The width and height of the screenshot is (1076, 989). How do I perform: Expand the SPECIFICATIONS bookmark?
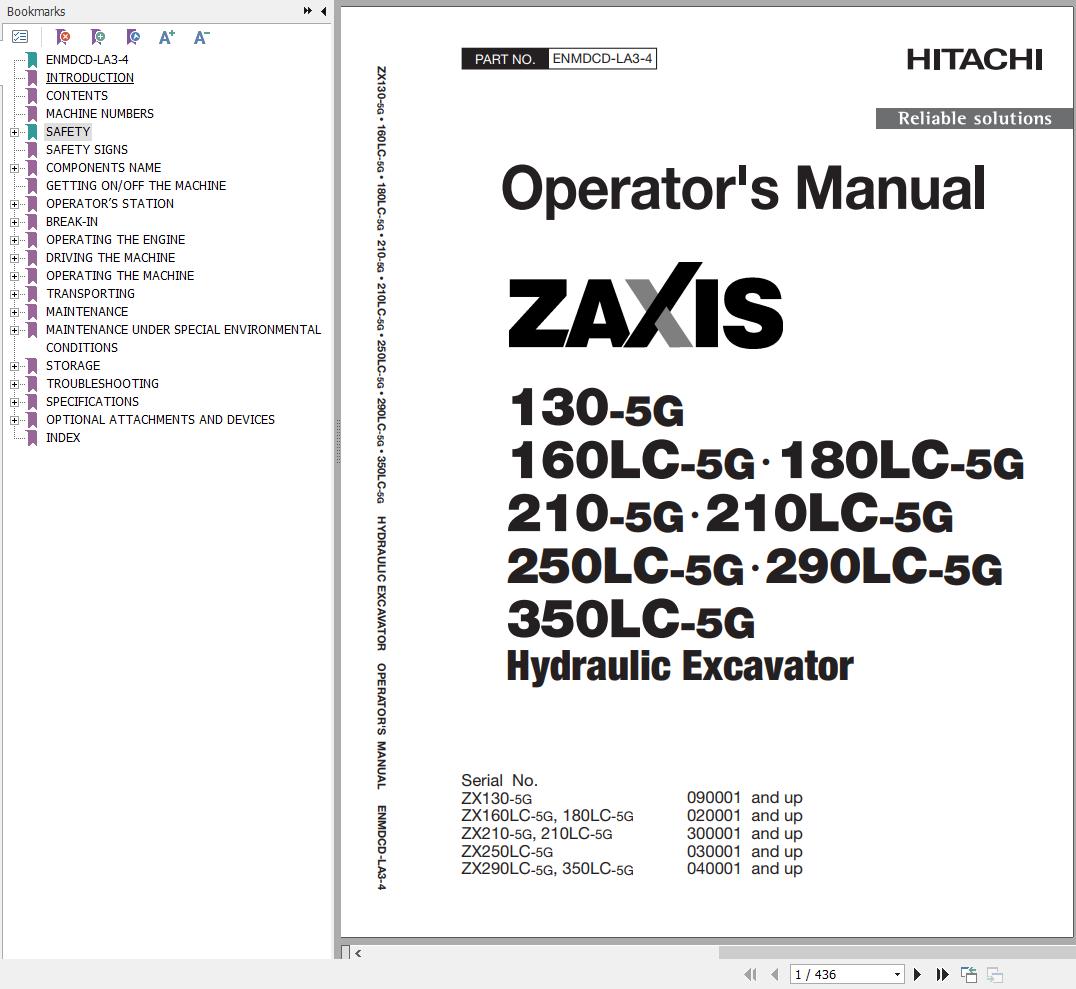click(x=14, y=402)
